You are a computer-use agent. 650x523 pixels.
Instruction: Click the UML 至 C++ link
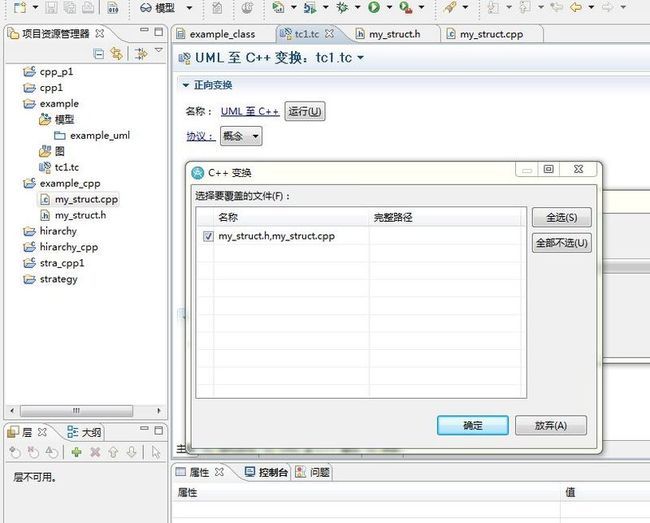[250, 111]
